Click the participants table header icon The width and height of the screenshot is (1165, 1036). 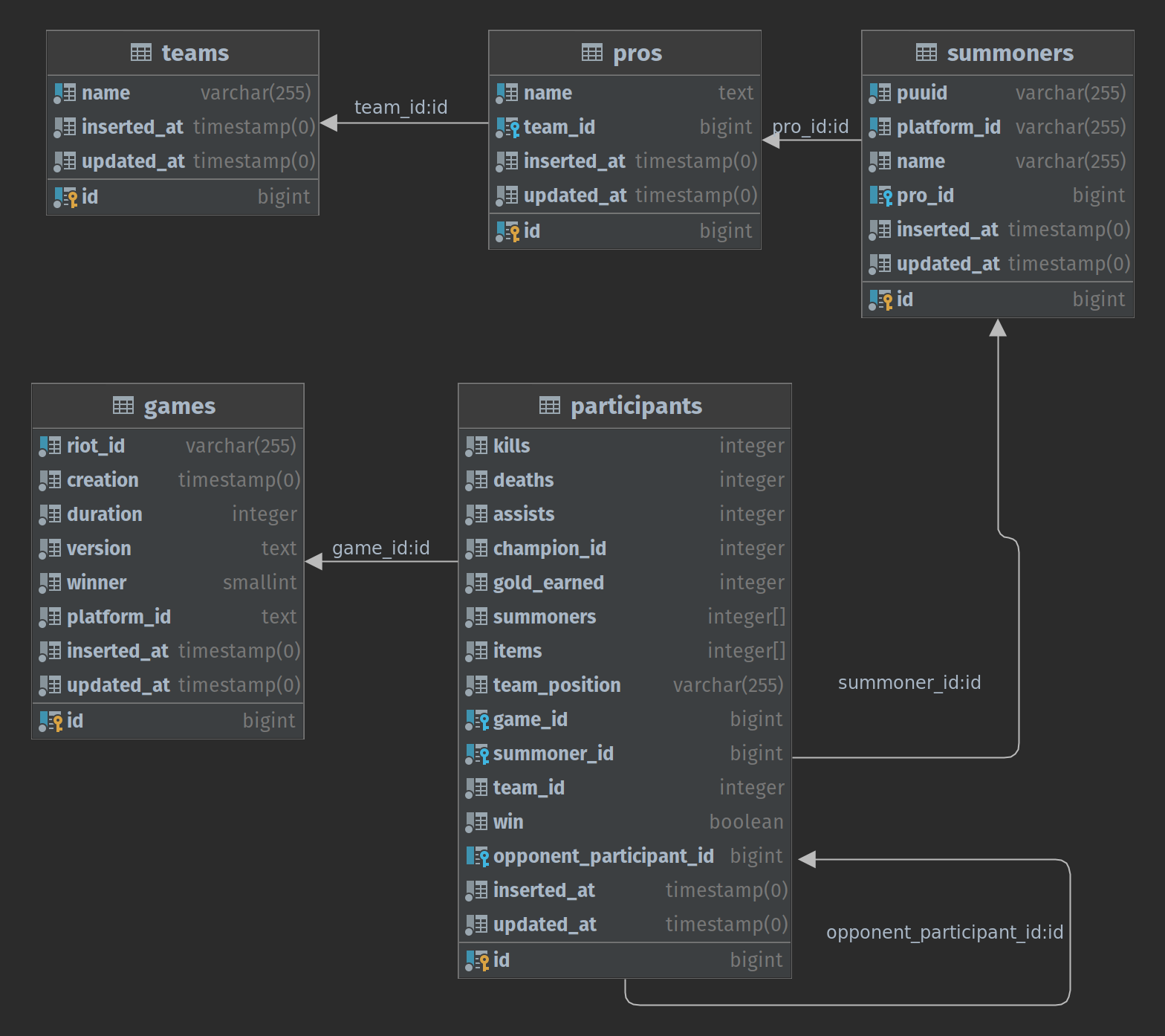(x=549, y=406)
